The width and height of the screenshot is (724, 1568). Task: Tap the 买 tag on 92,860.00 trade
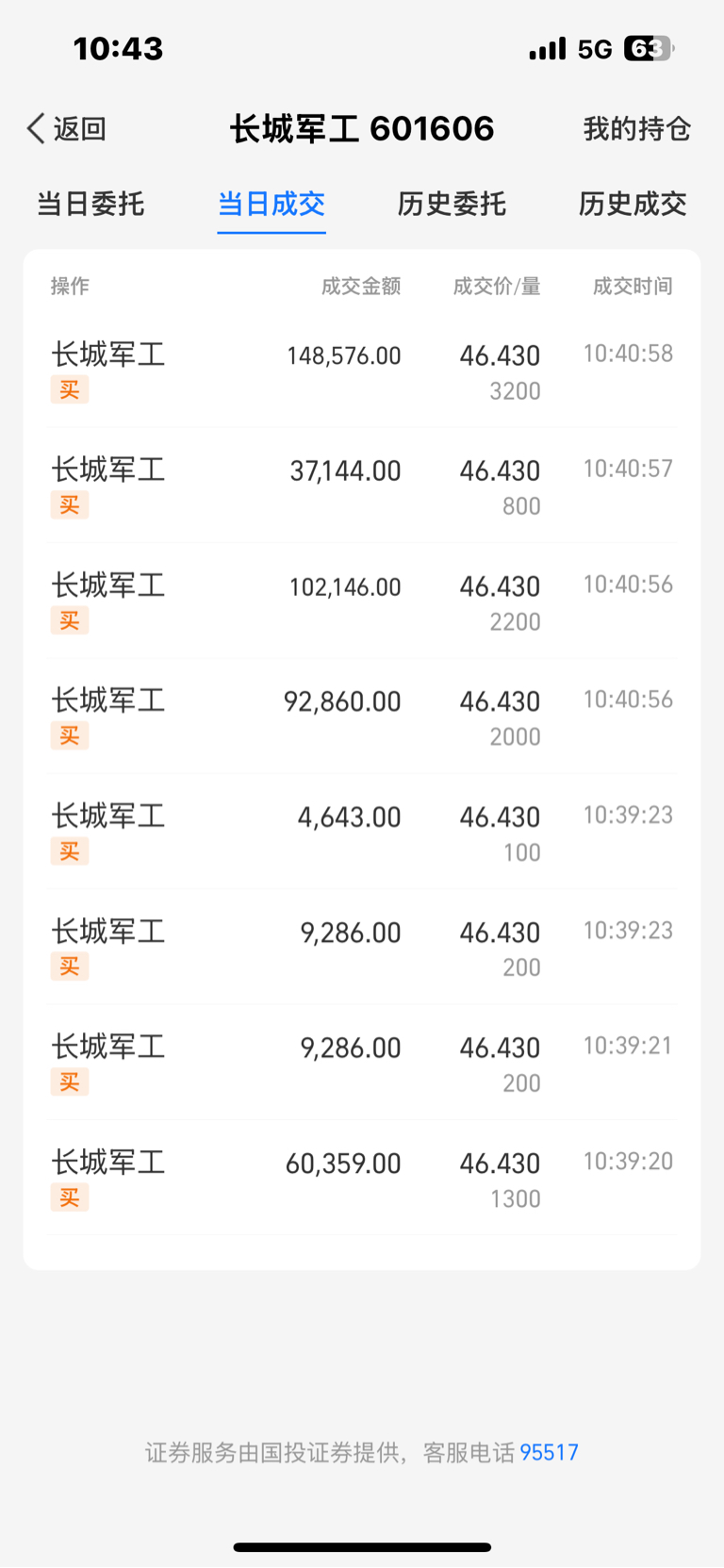pos(70,735)
